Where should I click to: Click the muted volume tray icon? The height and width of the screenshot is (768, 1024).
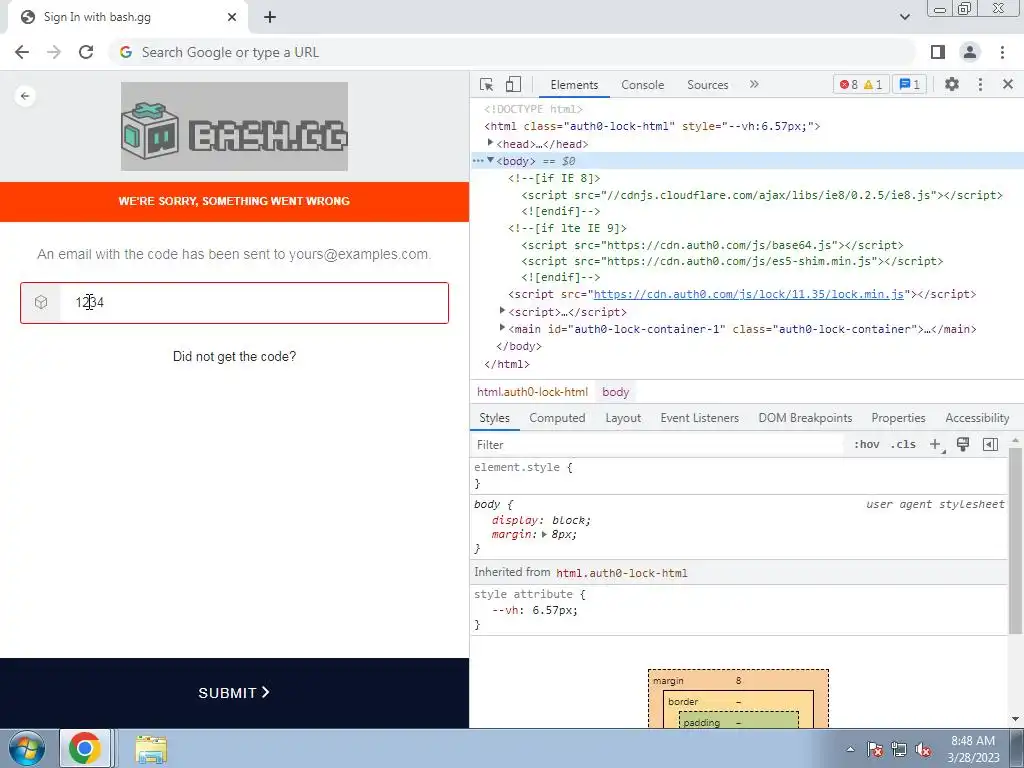pyautogui.click(x=923, y=750)
